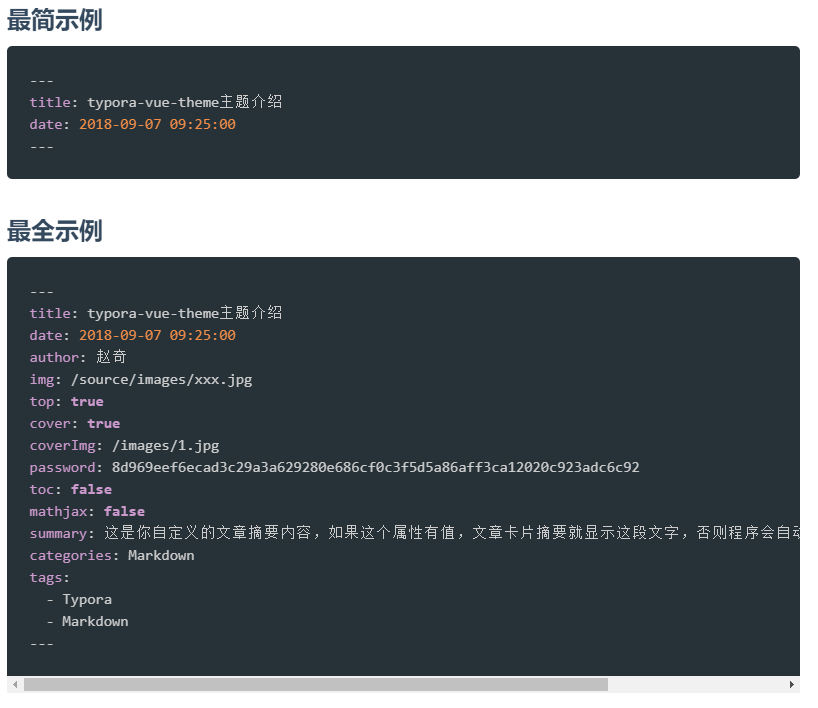Image resolution: width=818 pixels, height=708 pixels.
Task: Click the 'tags:' key
Action: (x=50, y=578)
